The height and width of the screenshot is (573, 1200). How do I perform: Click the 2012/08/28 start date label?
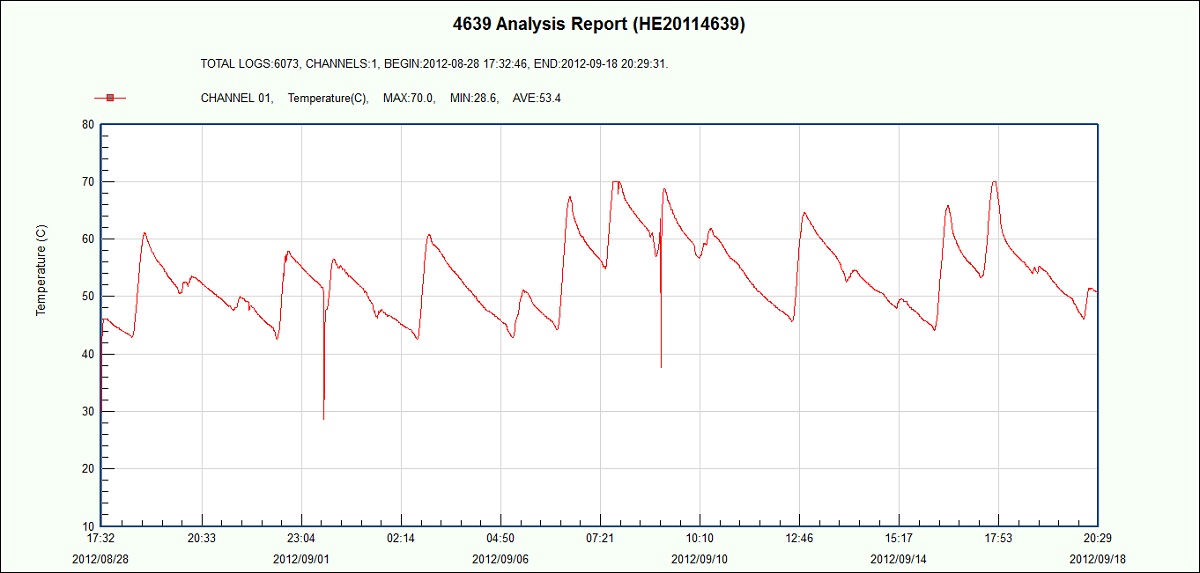point(100,558)
